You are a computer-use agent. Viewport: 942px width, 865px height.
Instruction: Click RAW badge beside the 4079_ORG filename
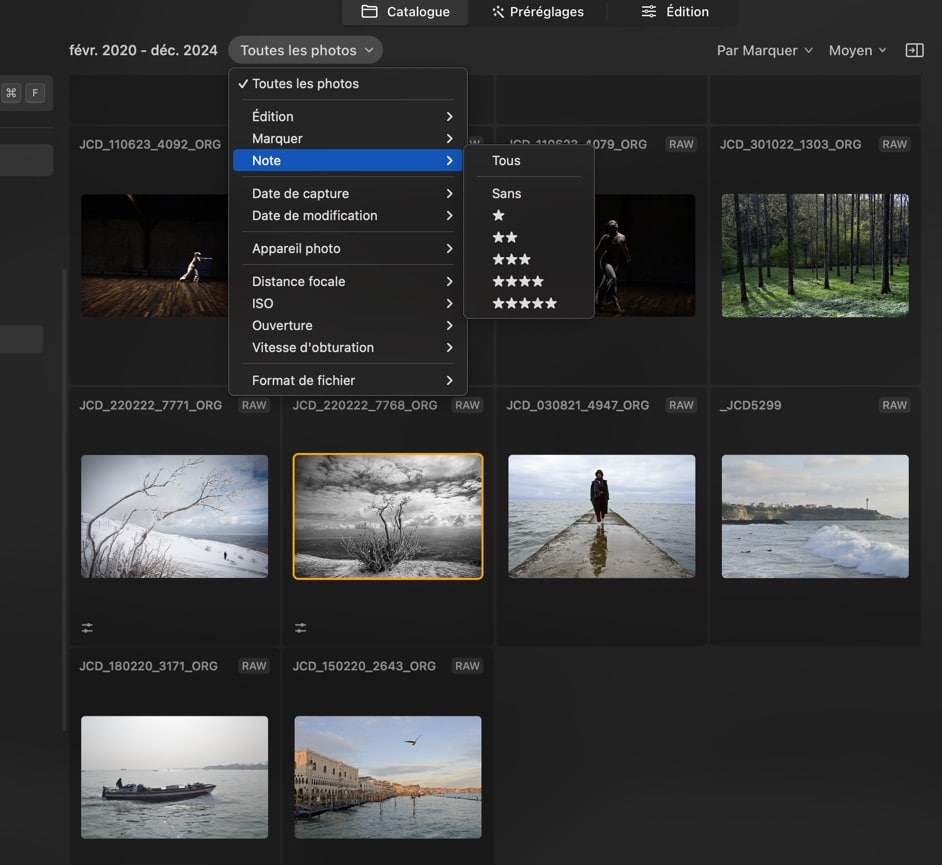pyautogui.click(x=681, y=144)
